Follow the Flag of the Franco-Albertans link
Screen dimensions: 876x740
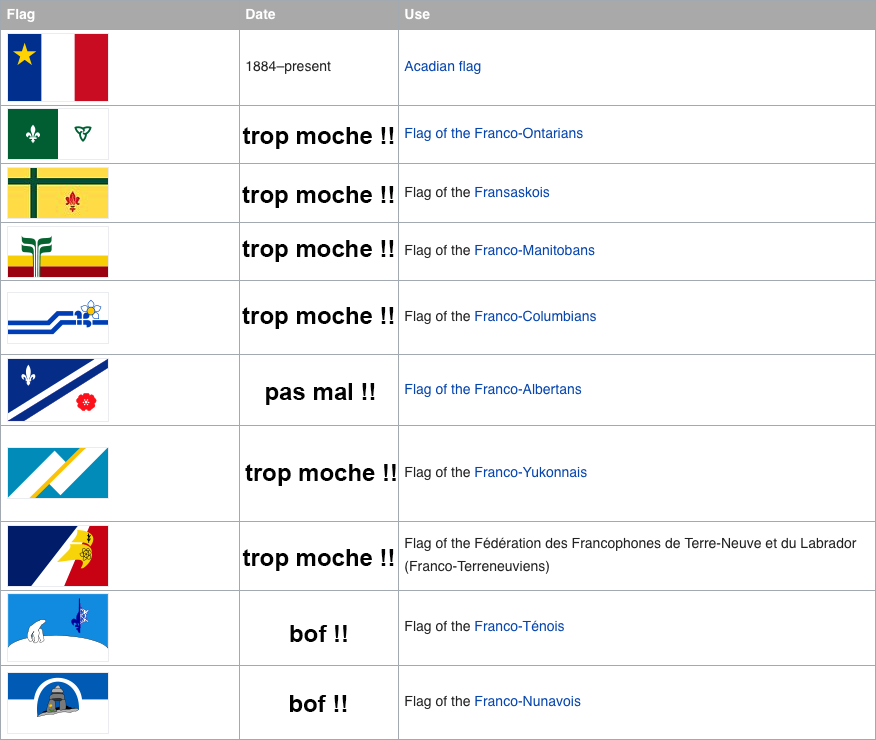493,389
